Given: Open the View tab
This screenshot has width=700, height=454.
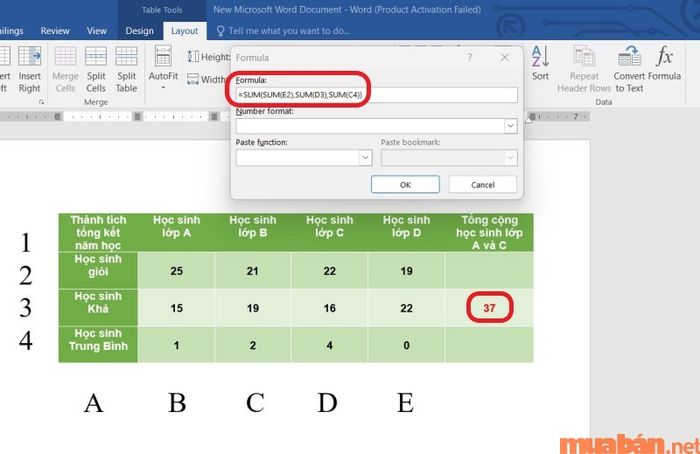Looking at the screenshot, I should click(96, 31).
